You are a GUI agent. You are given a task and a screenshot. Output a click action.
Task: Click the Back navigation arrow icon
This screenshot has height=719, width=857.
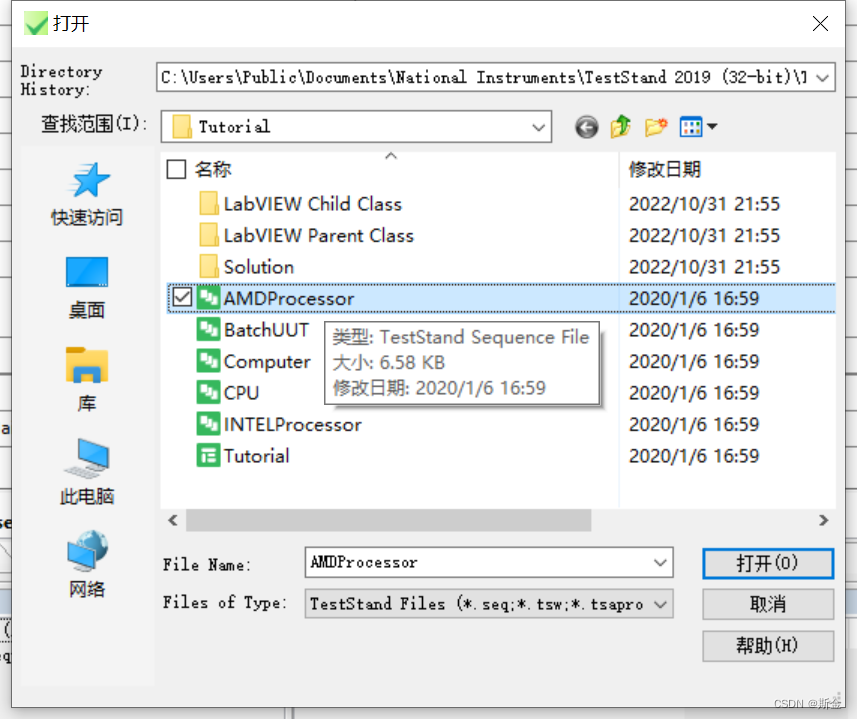click(586, 127)
